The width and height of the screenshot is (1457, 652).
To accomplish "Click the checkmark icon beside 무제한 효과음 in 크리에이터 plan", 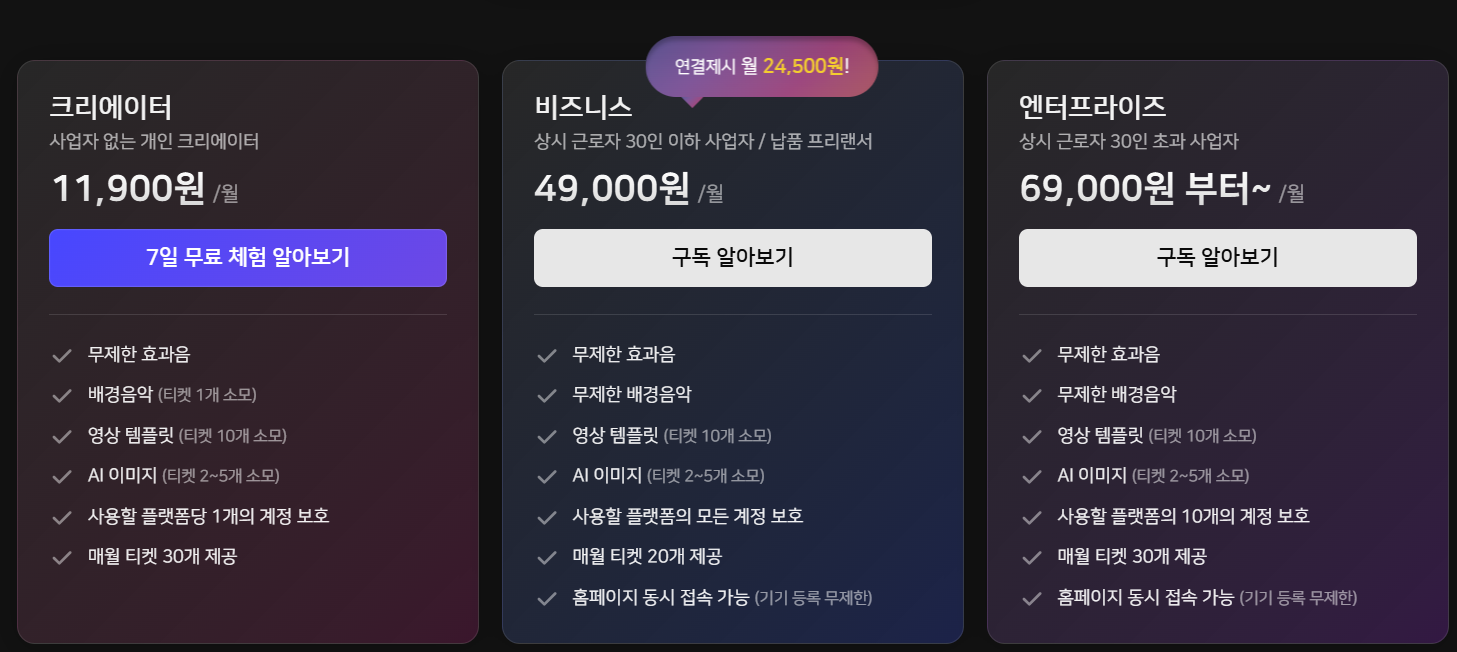I will 64,354.
